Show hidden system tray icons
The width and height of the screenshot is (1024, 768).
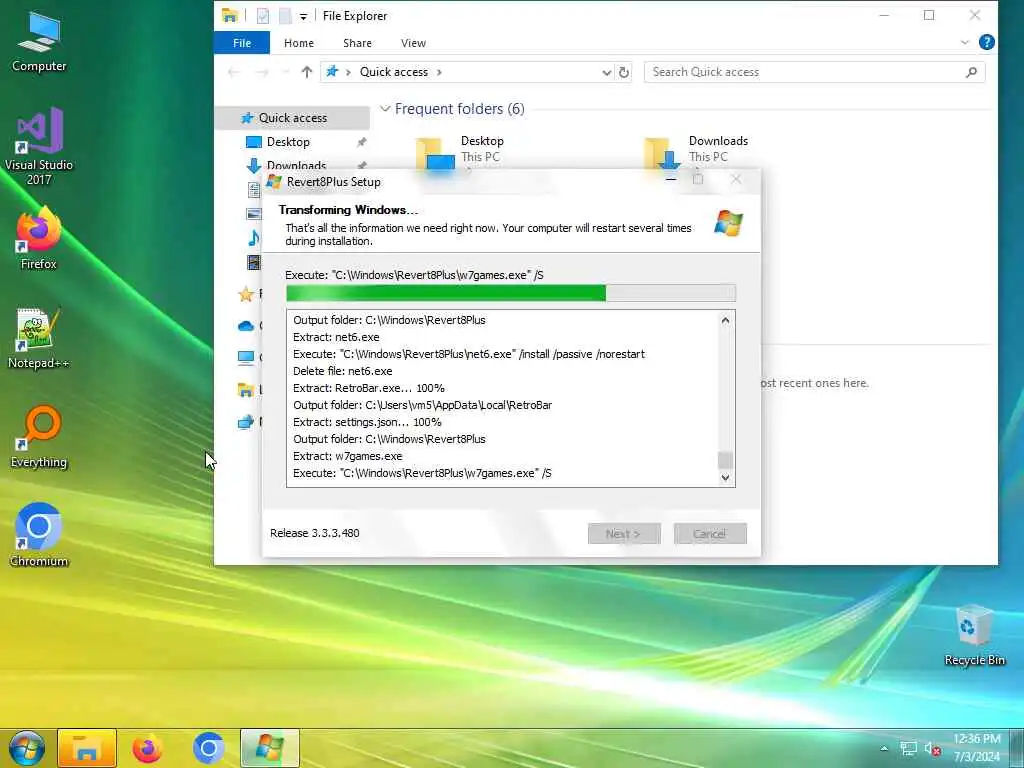[884, 749]
